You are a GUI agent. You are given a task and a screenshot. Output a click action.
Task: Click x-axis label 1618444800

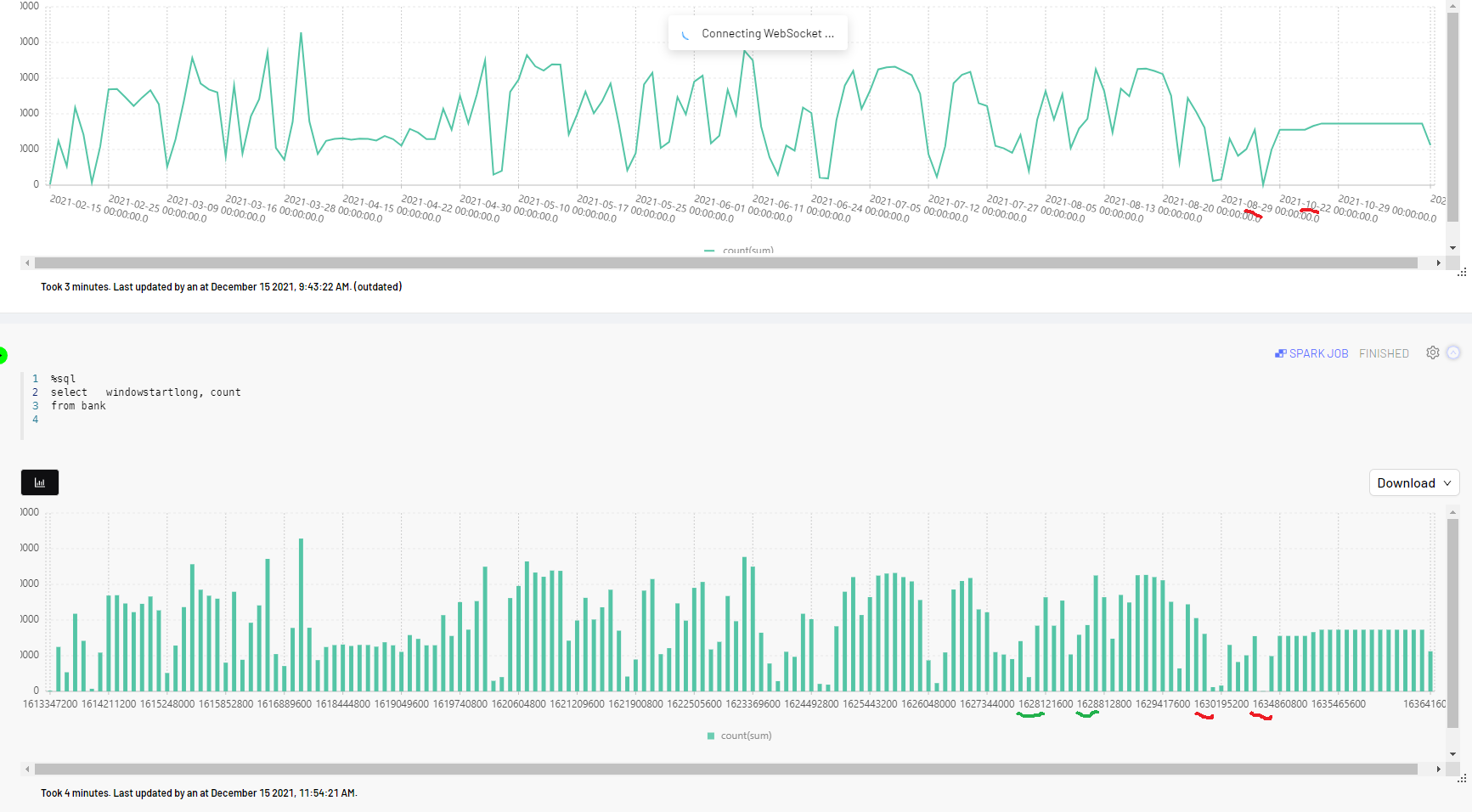click(343, 704)
